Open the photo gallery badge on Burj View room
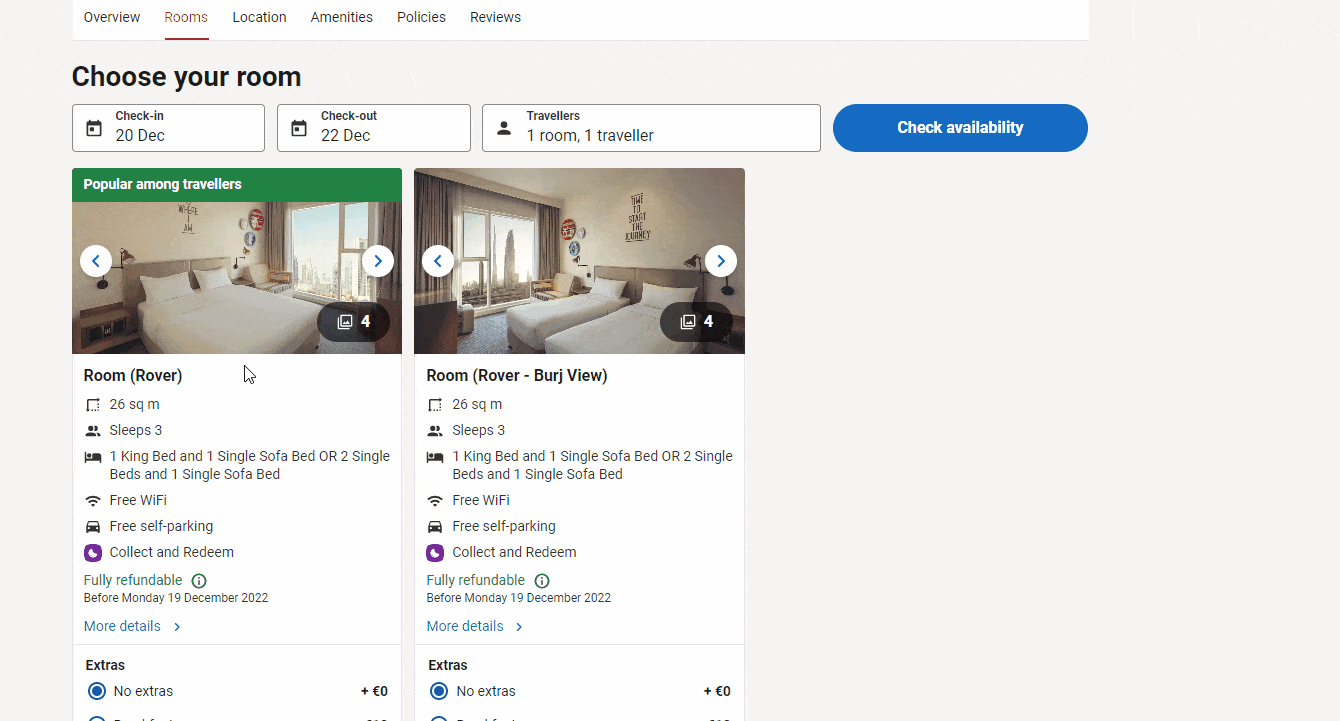Viewport: 1340px width, 721px height. pyautogui.click(x=696, y=322)
